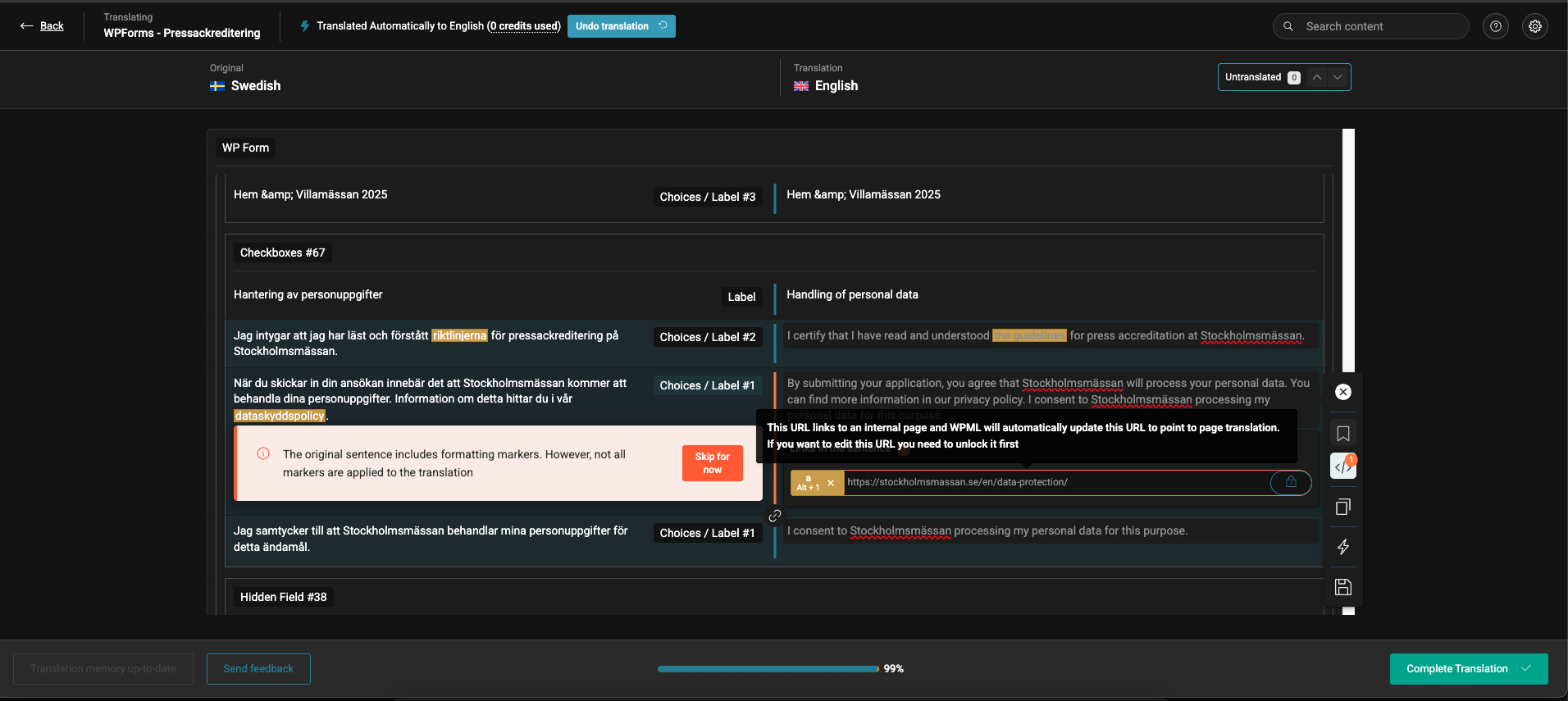
Task: Unlock the data-protection URL with the padlock
Action: point(1291,482)
